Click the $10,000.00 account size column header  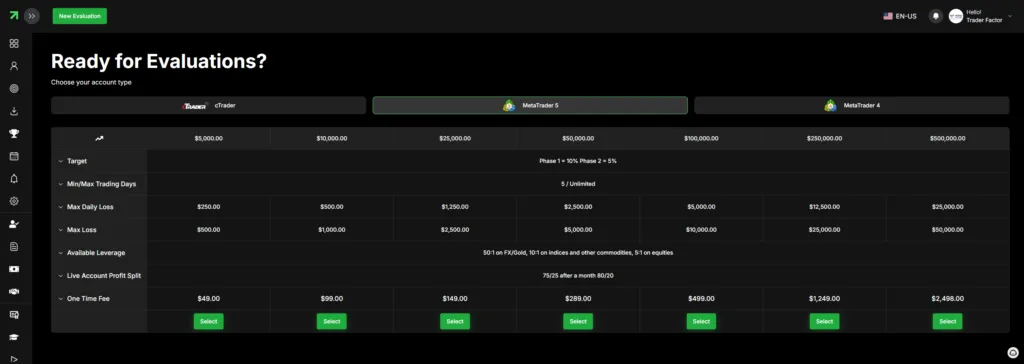tap(332, 139)
